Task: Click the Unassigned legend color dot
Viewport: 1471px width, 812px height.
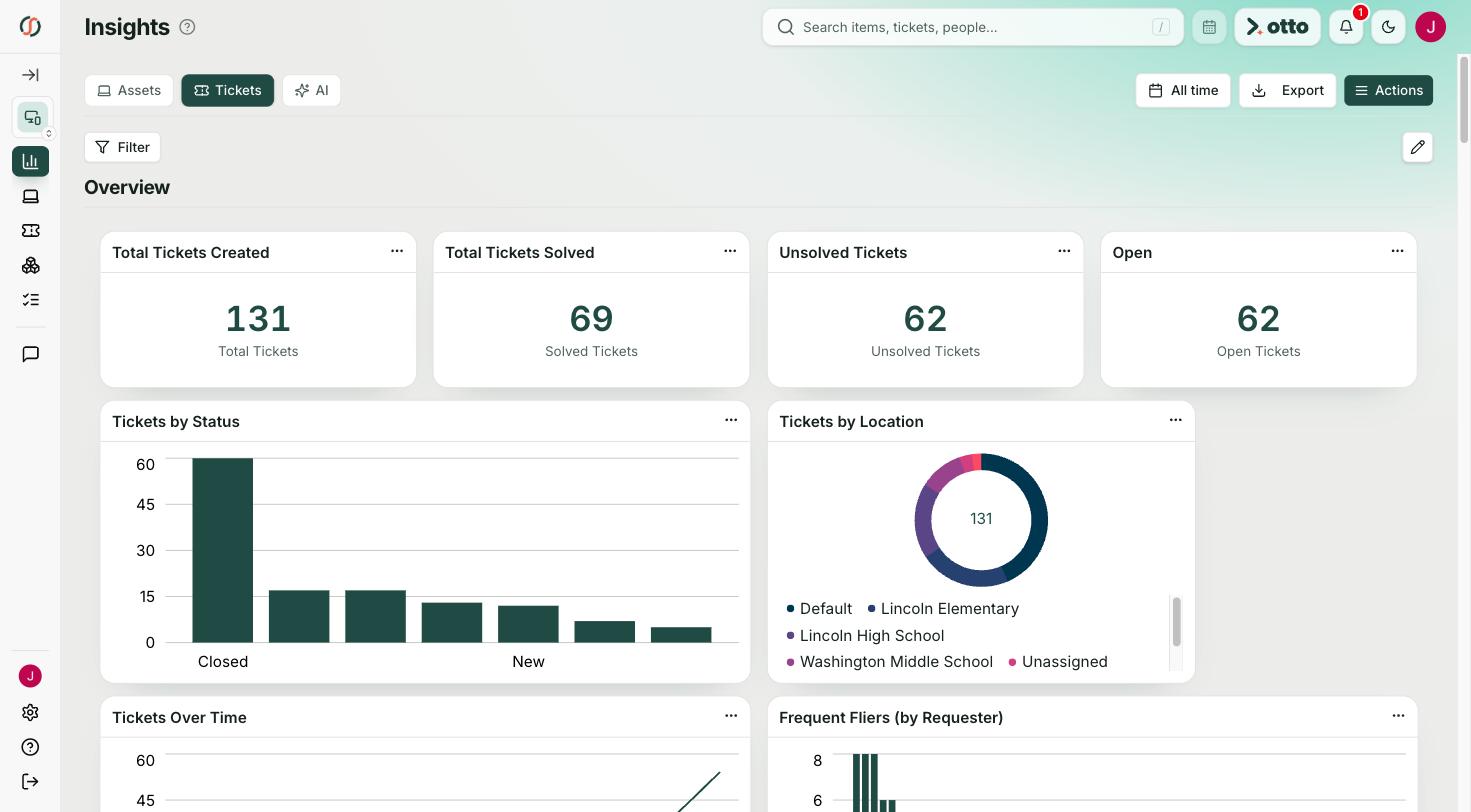Action: (x=1012, y=662)
